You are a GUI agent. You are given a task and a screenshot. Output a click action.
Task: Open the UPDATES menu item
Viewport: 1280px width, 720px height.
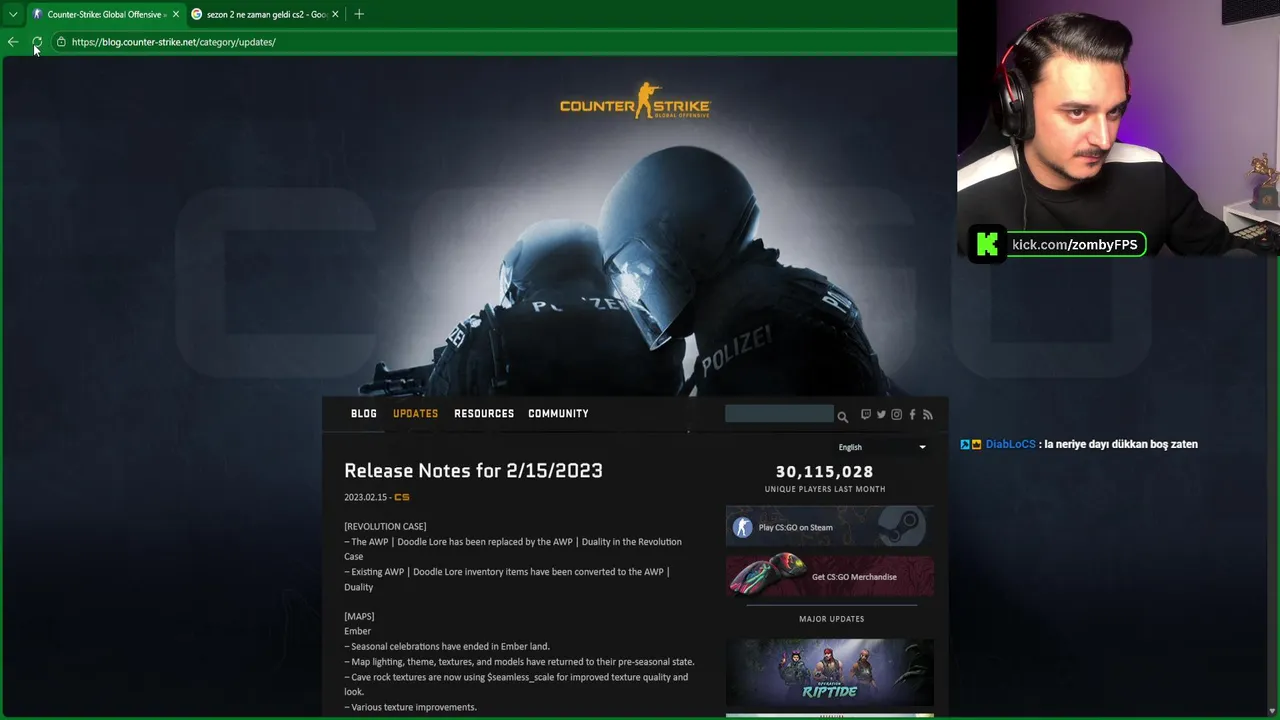point(416,414)
